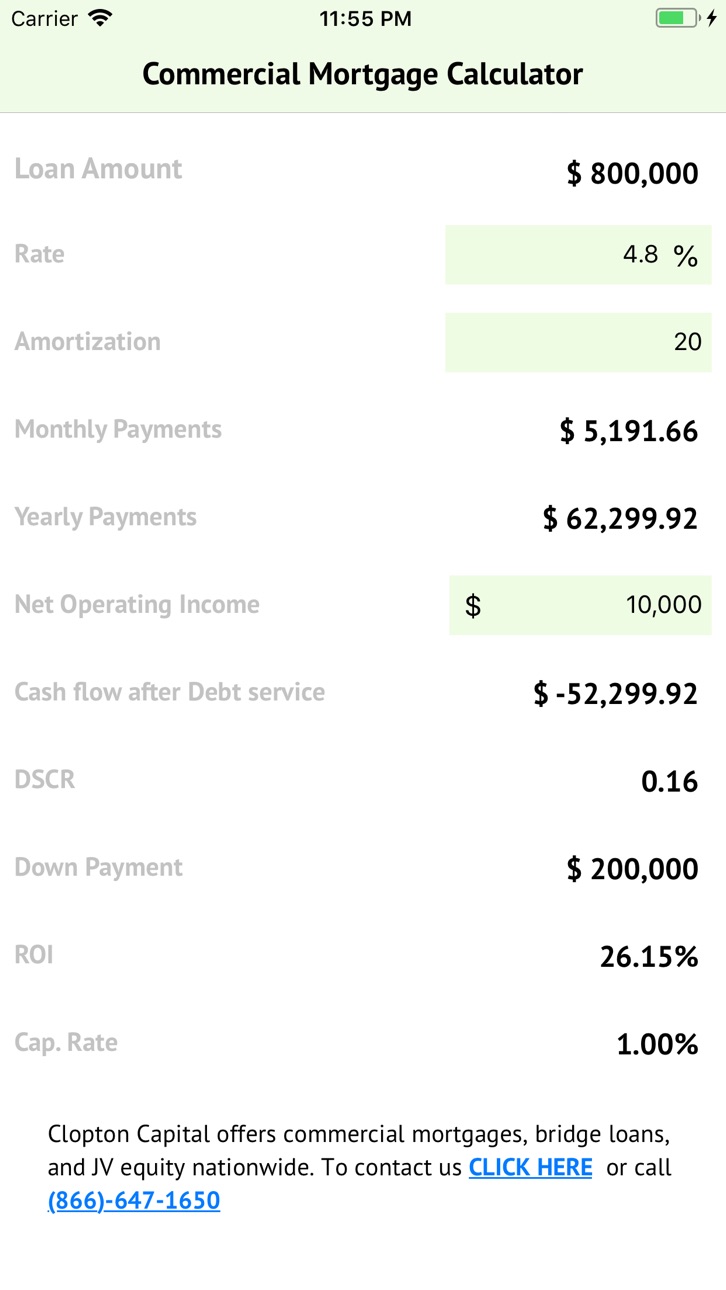Edit the Net Operating Income field
Viewport: 726px width, 1290px height.
click(580, 605)
